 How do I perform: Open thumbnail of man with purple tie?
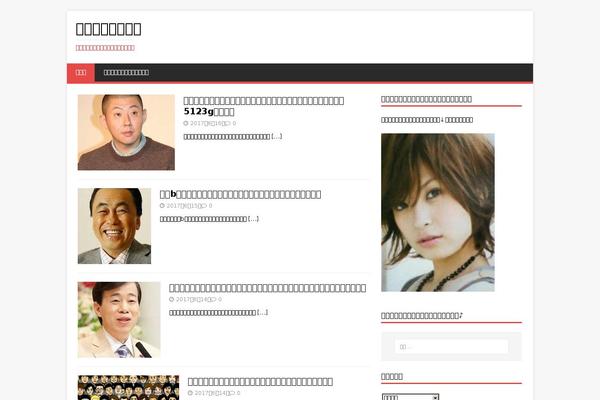pos(119,320)
